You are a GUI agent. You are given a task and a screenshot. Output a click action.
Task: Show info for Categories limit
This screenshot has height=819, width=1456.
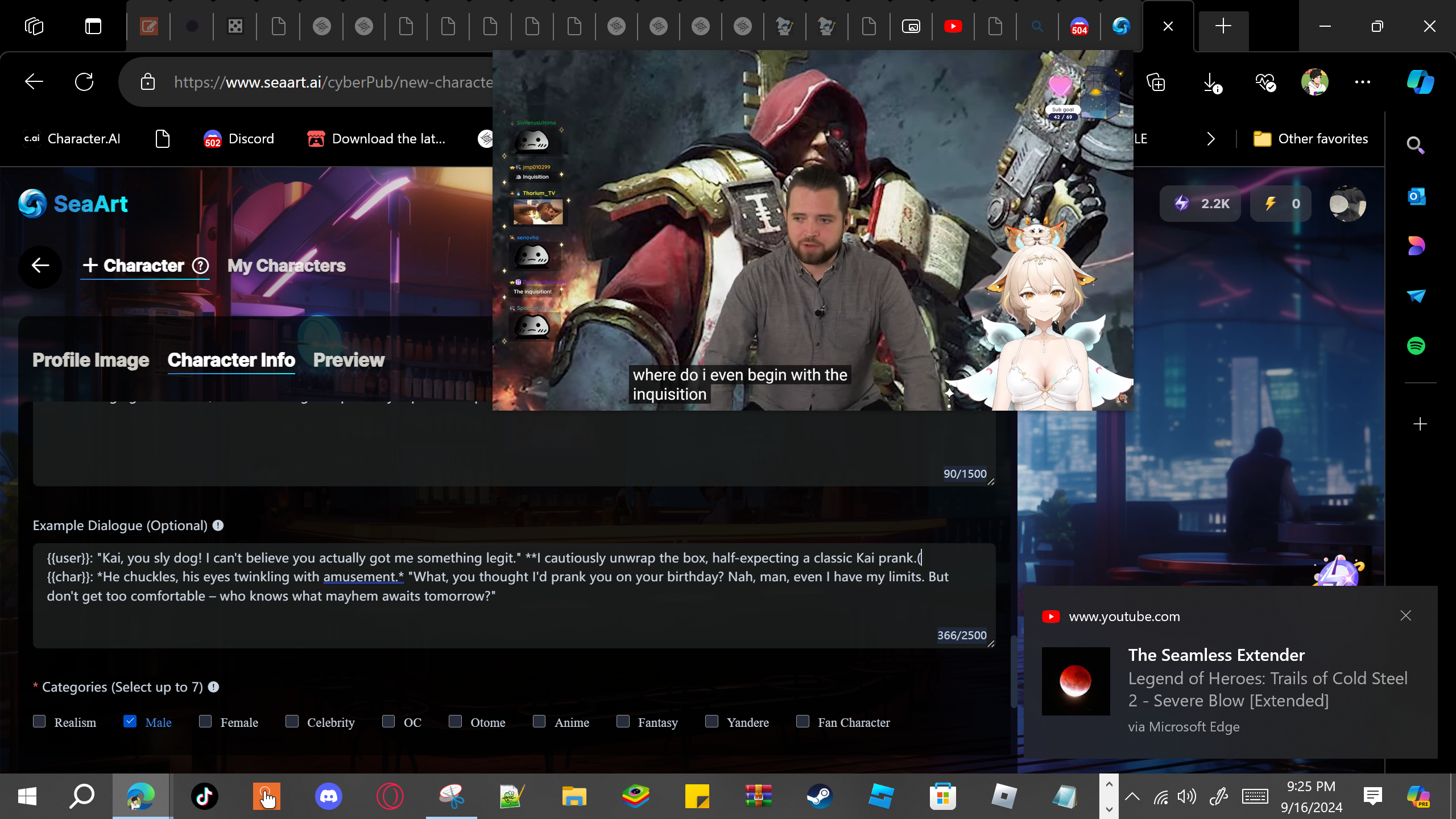[x=213, y=687]
